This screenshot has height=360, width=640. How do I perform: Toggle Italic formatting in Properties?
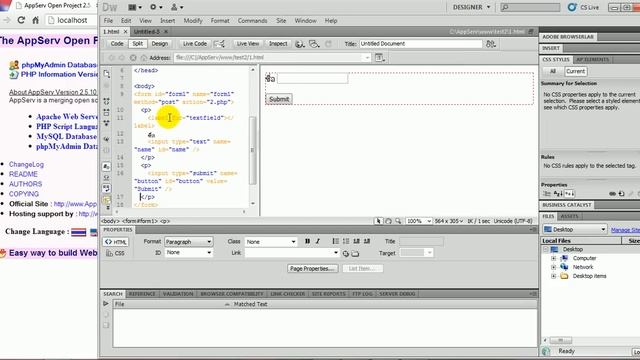tap(318, 241)
